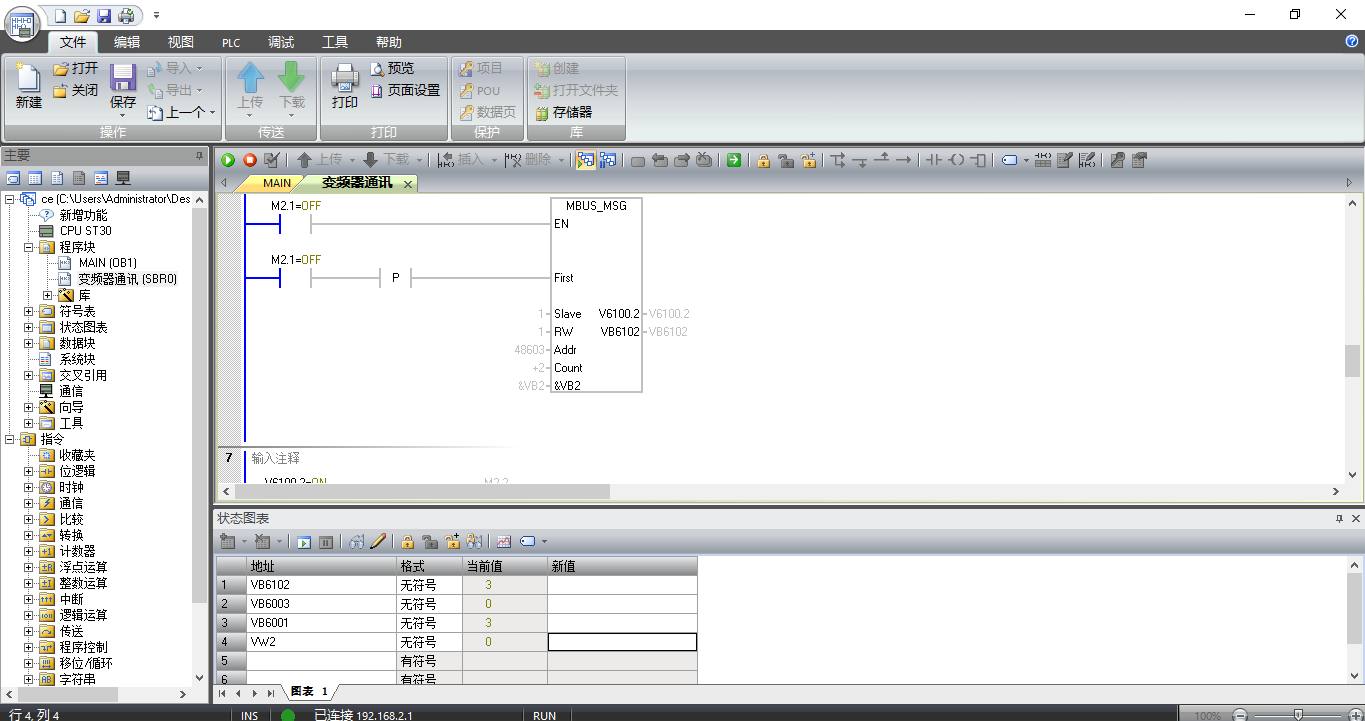Click the red STOP button in program toolbar
Image resolution: width=1365 pixels, height=721 pixels.
coord(250,160)
